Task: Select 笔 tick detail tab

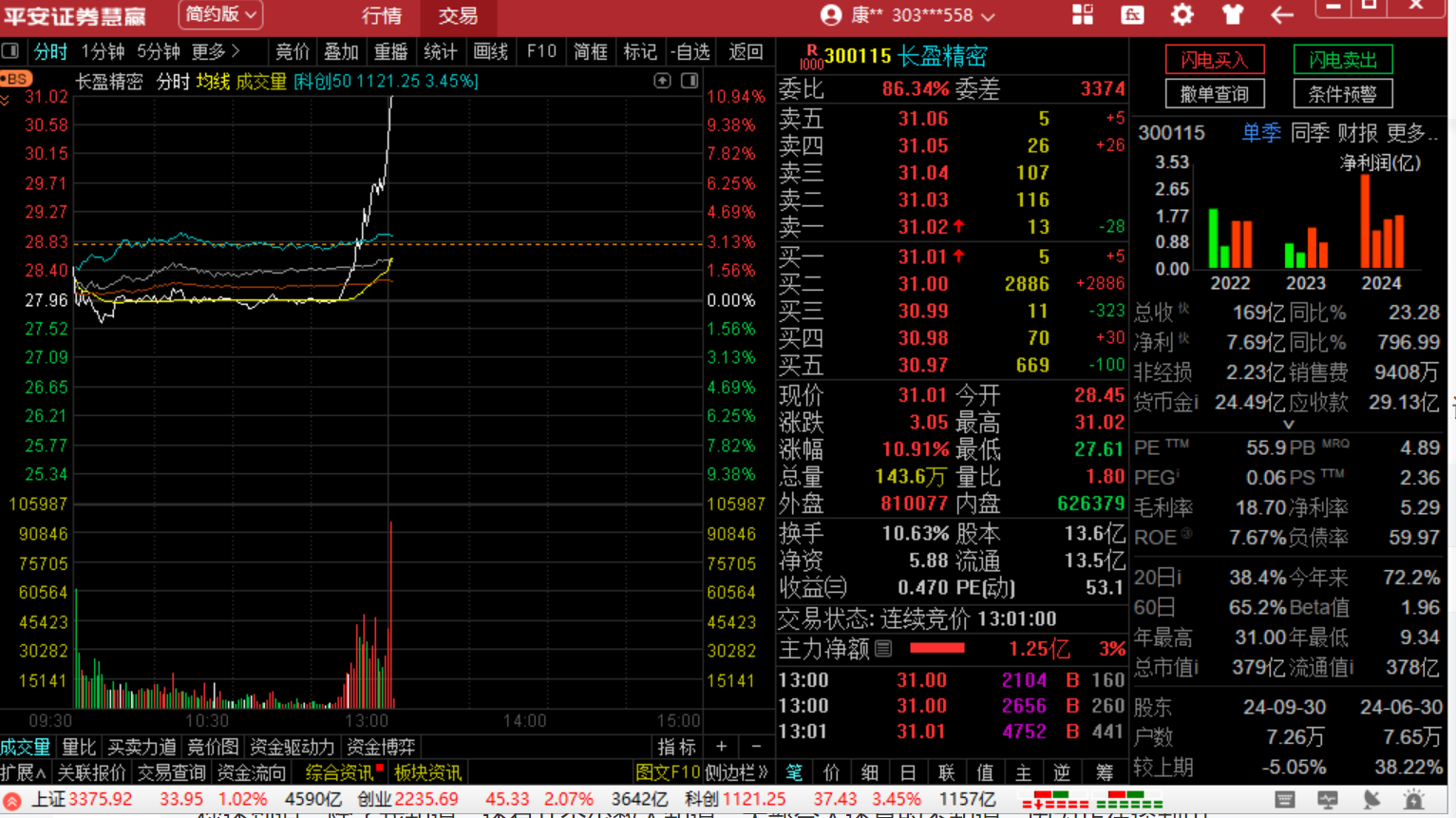Action: pos(794,772)
